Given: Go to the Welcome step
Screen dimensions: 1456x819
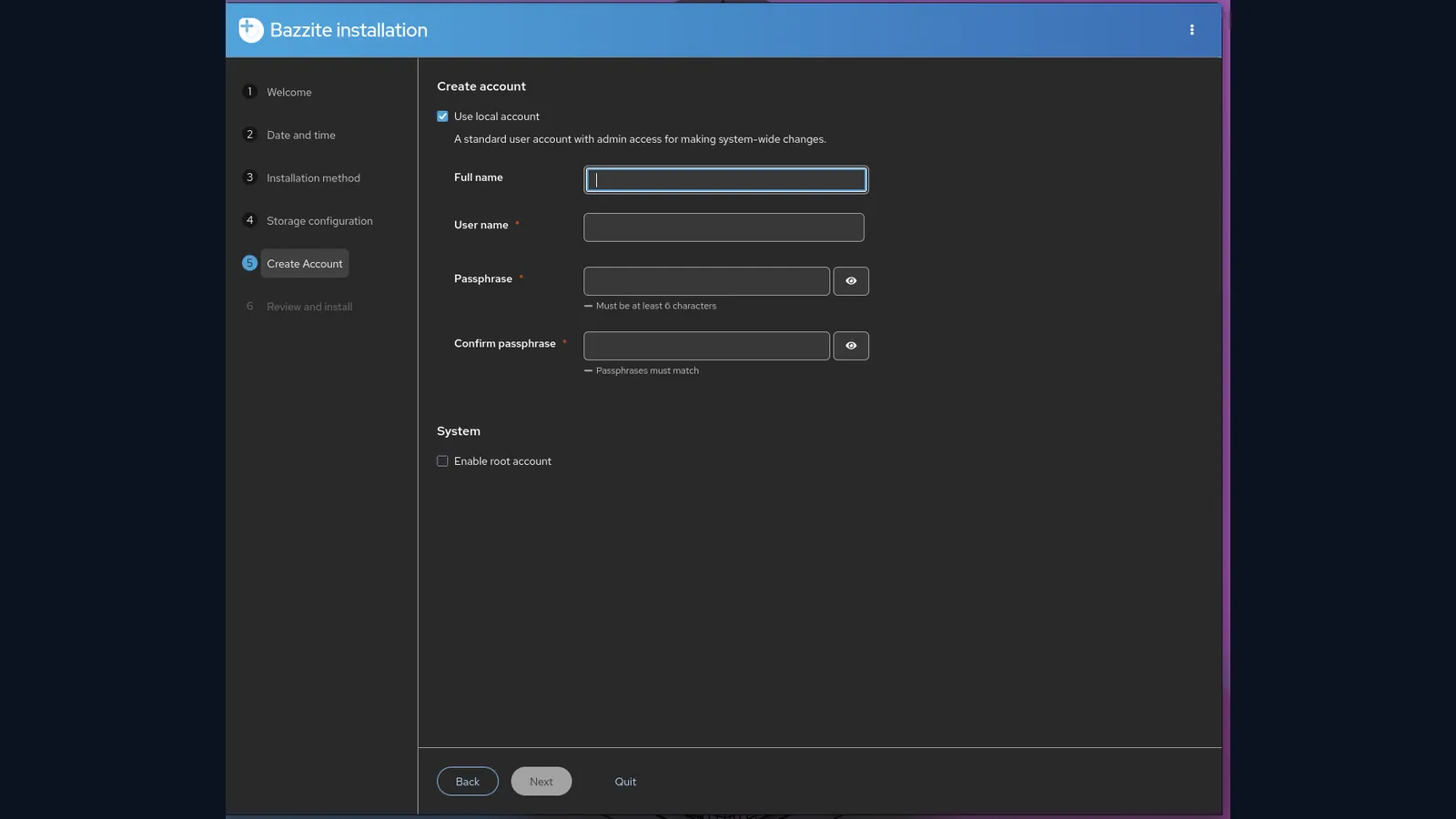Looking at the screenshot, I should [x=288, y=92].
